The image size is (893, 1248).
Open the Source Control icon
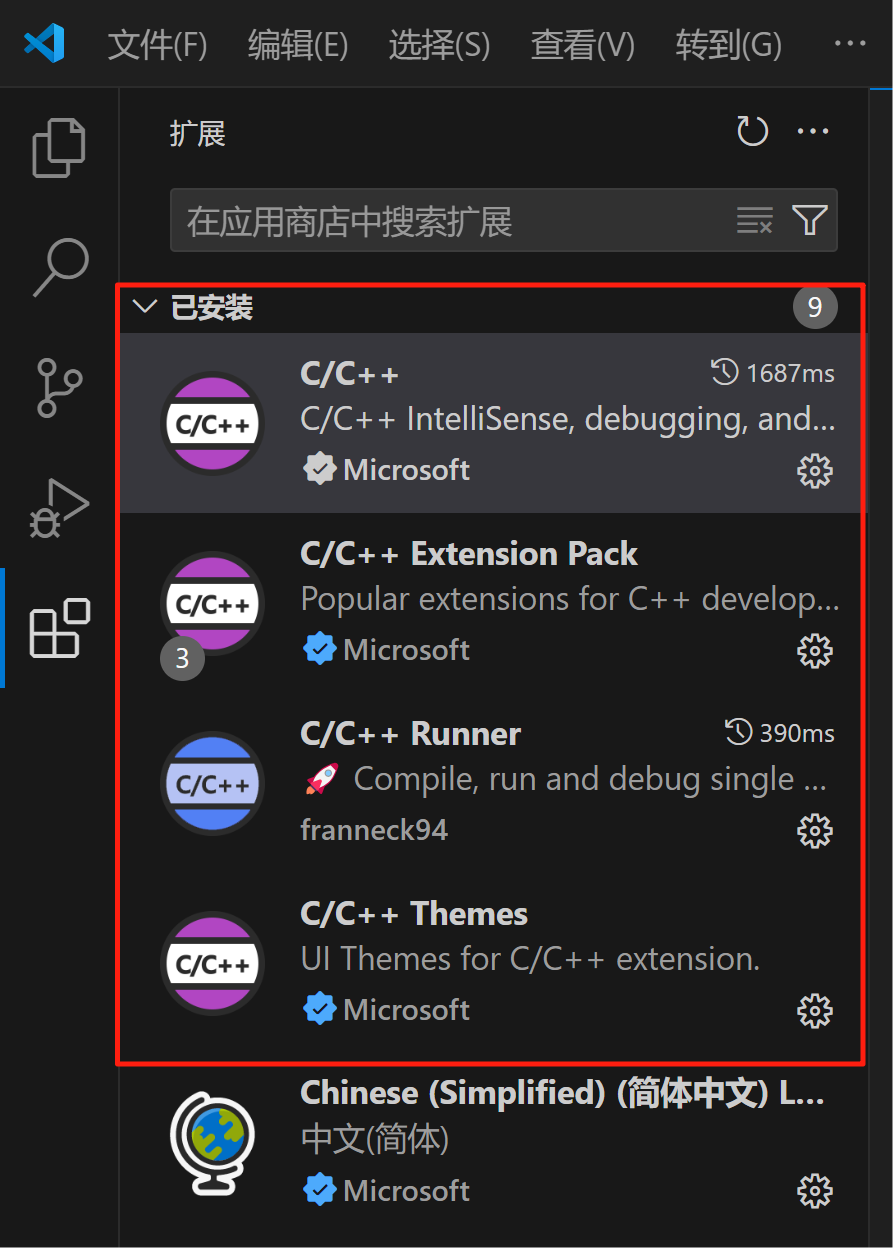click(x=59, y=388)
